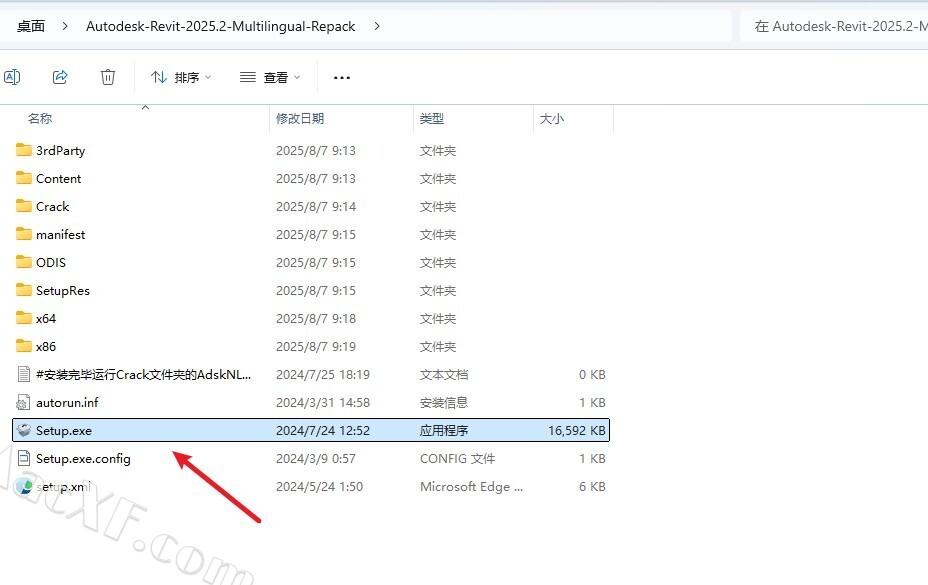Sort by 类型 column header
Image resolution: width=928 pixels, height=585 pixels.
431,118
